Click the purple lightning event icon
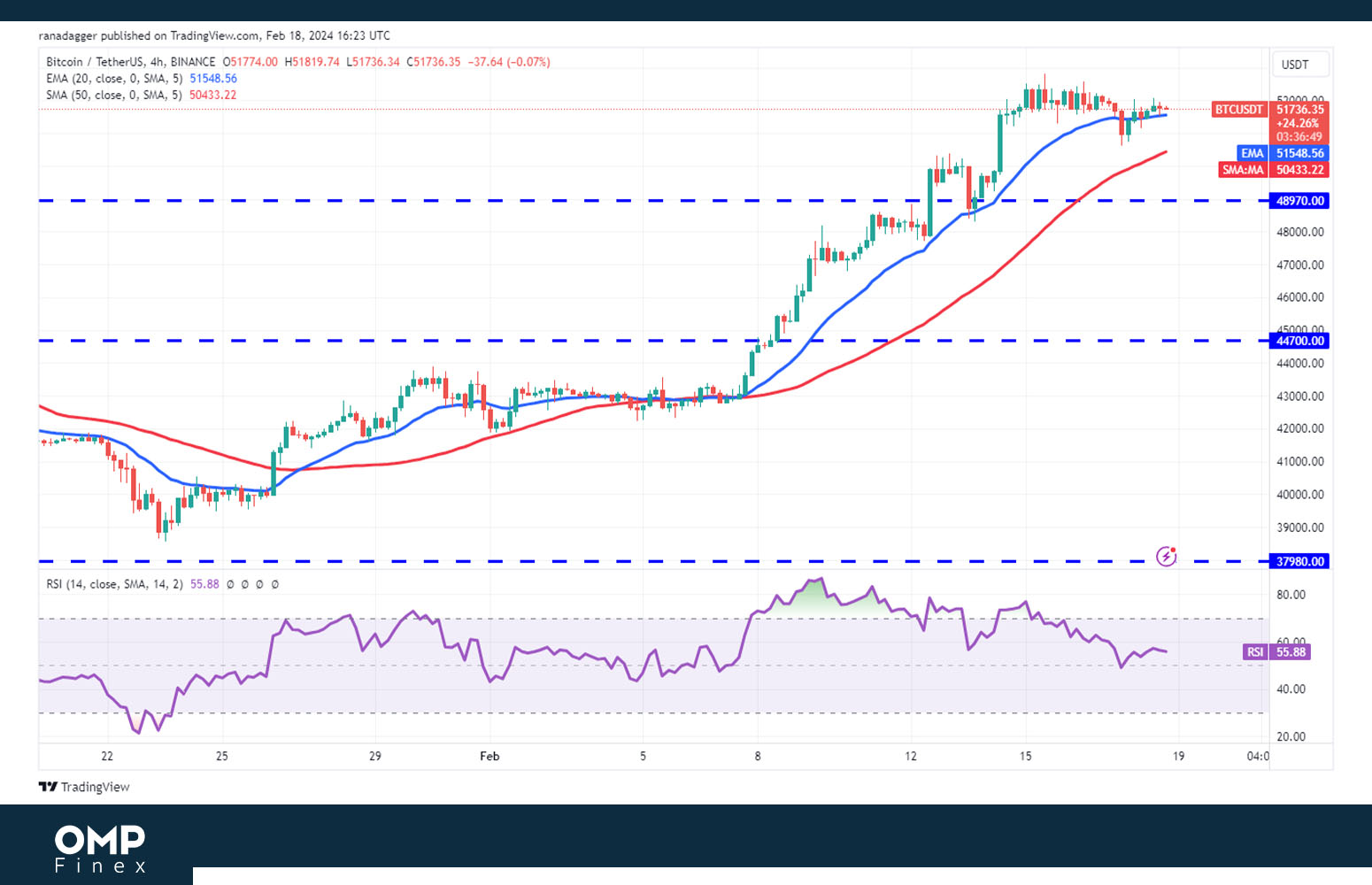 tap(1167, 557)
